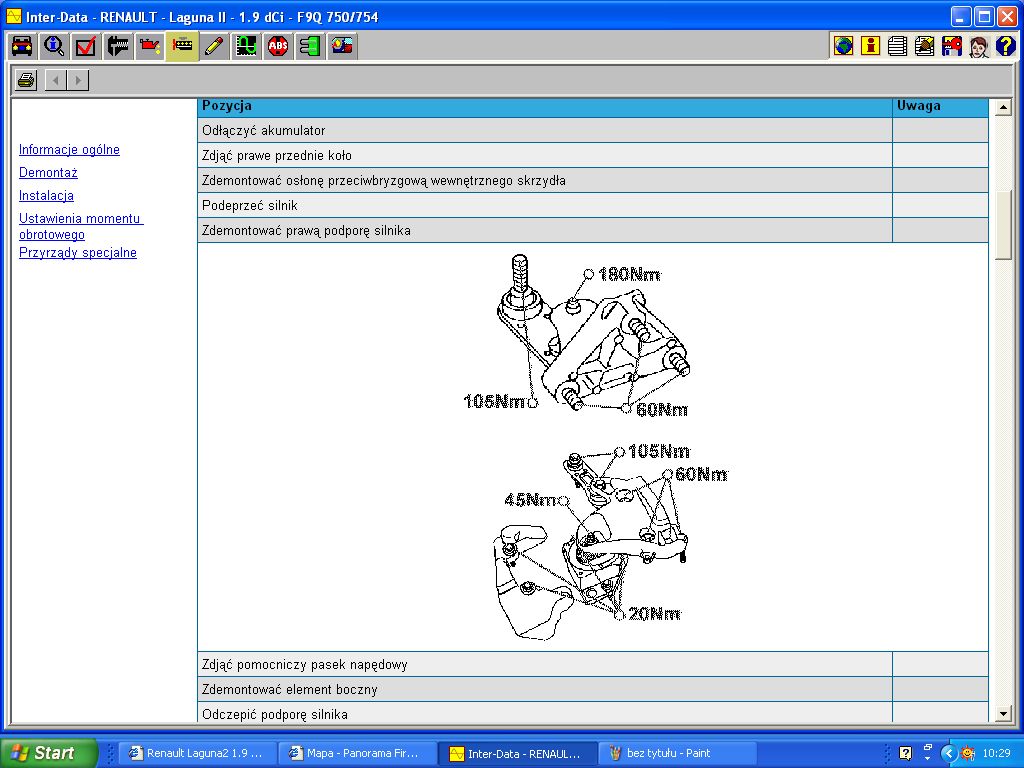
Task: Click the 'Pozycja' column header
Action: pos(545,107)
